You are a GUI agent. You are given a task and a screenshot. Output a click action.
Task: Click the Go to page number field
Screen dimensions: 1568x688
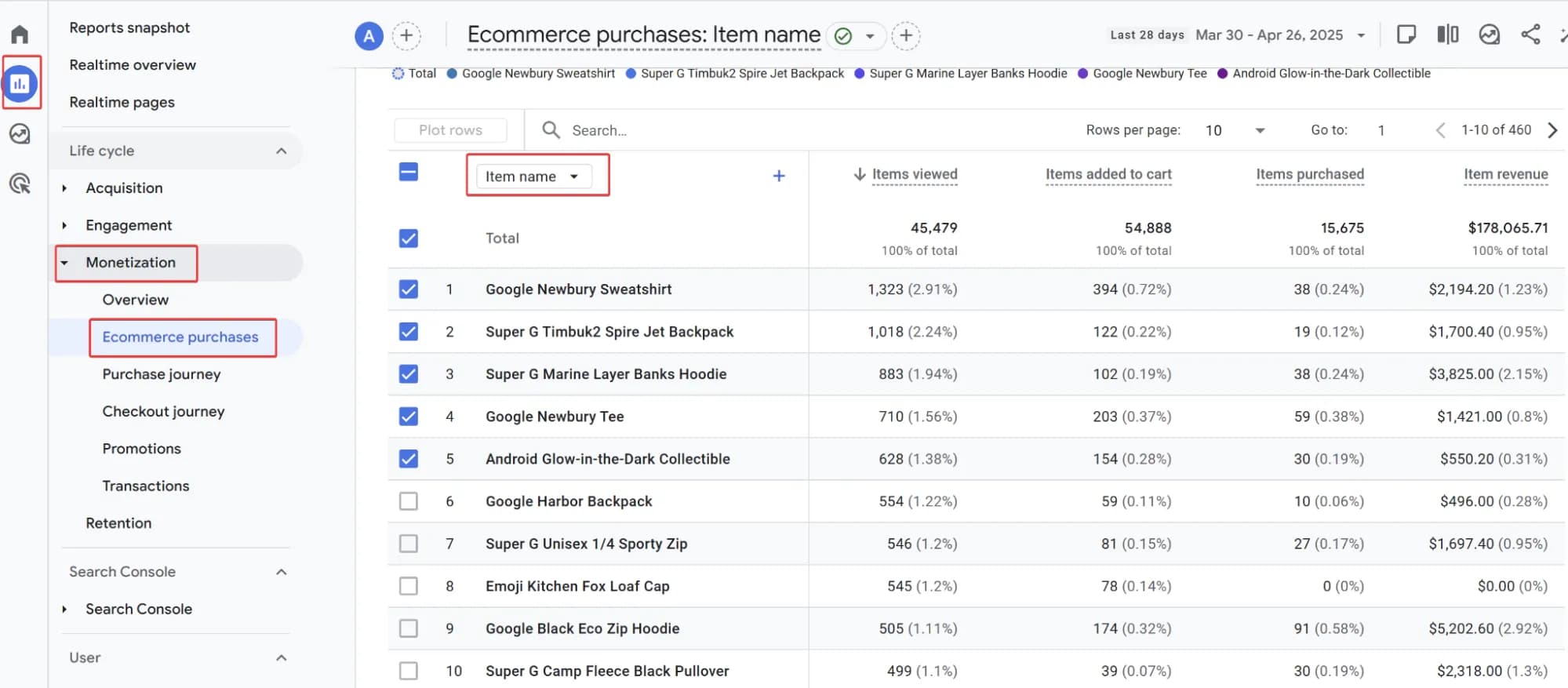click(x=1382, y=130)
